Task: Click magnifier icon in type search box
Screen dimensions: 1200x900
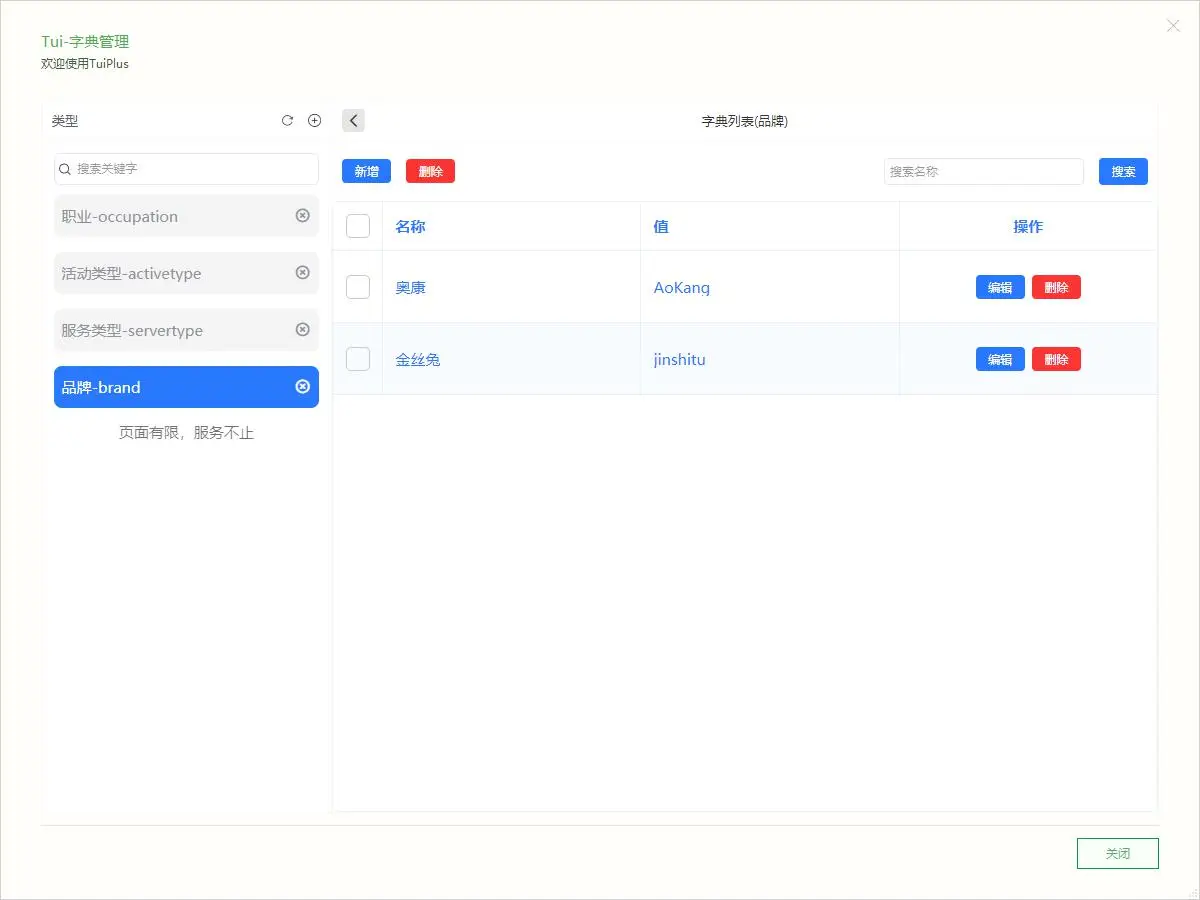Action: click(66, 169)
